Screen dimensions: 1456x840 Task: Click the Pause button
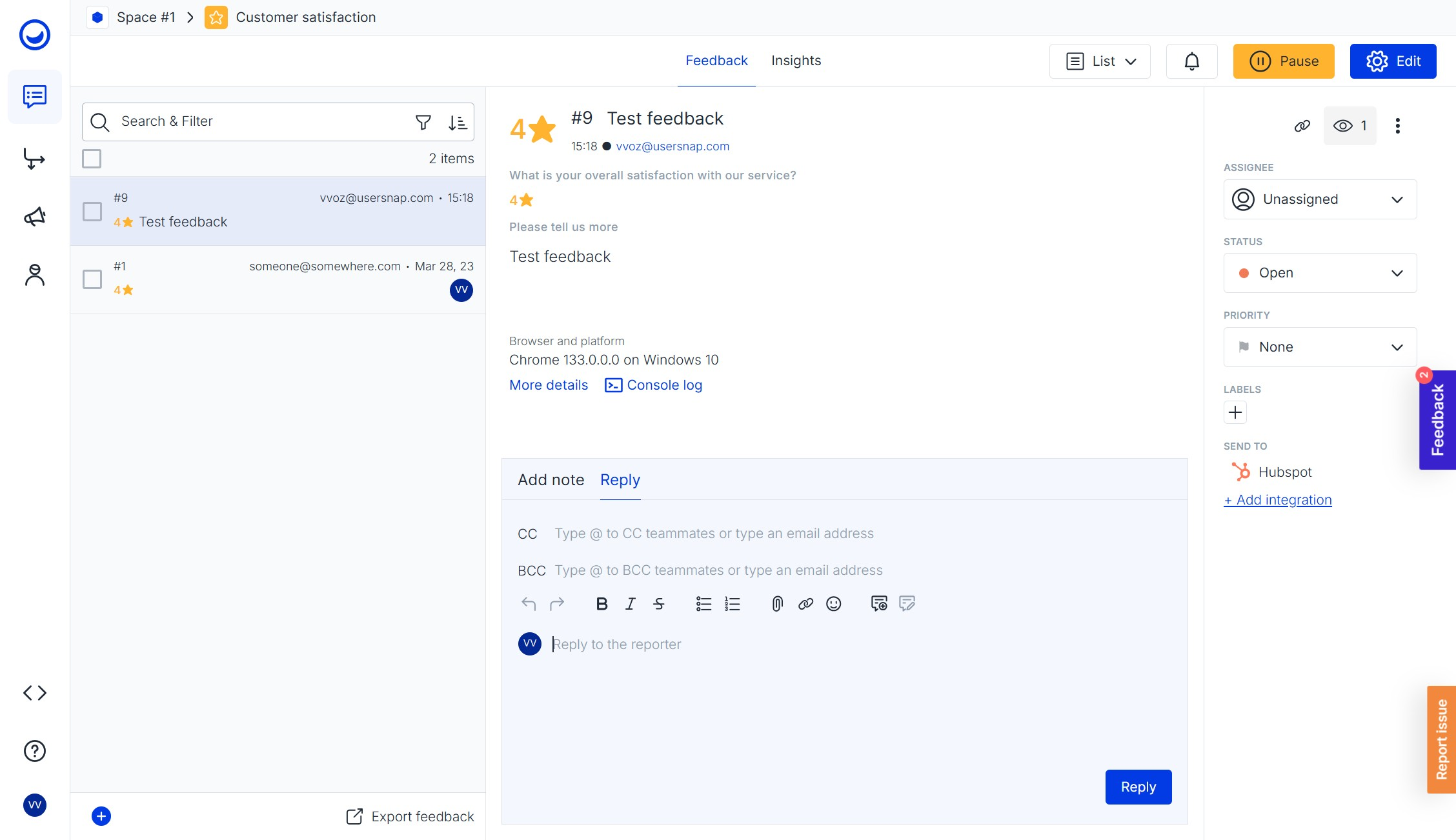(x=1283, y=61)
